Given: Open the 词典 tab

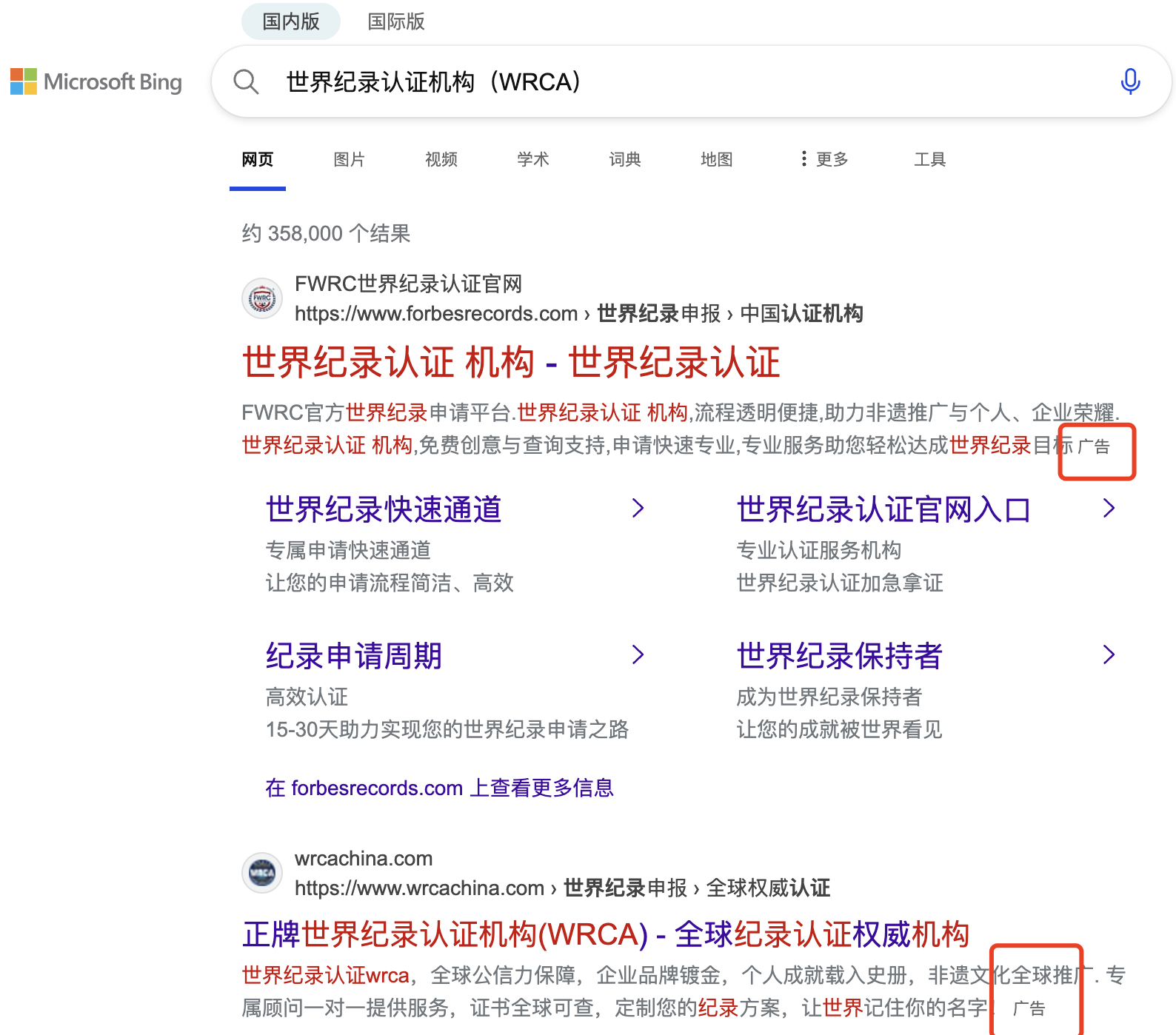Looking at the screenshot, I should tap(625, 159).
